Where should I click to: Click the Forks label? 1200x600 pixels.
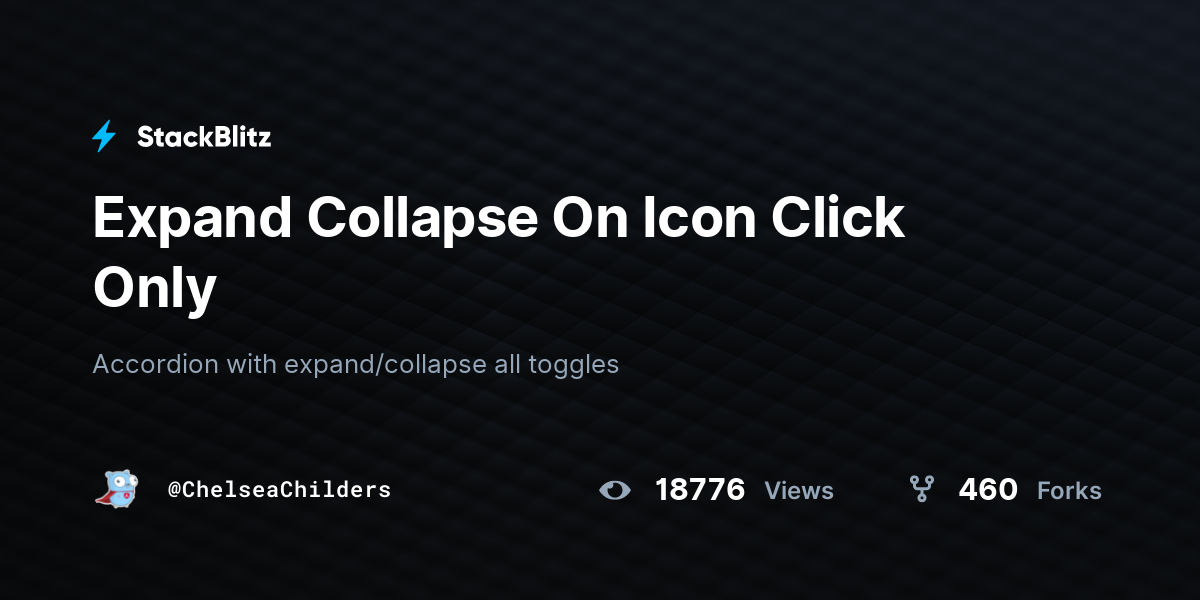[1069, 491]
